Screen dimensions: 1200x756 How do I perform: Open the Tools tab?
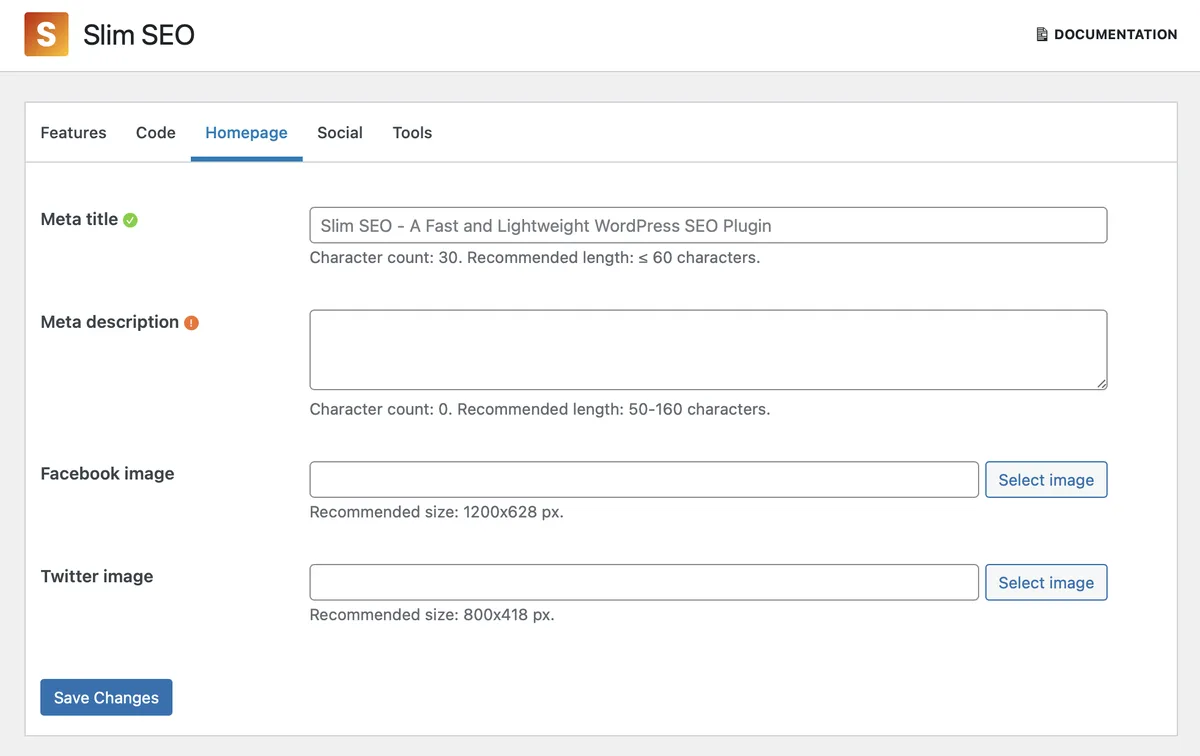(412, 133)
